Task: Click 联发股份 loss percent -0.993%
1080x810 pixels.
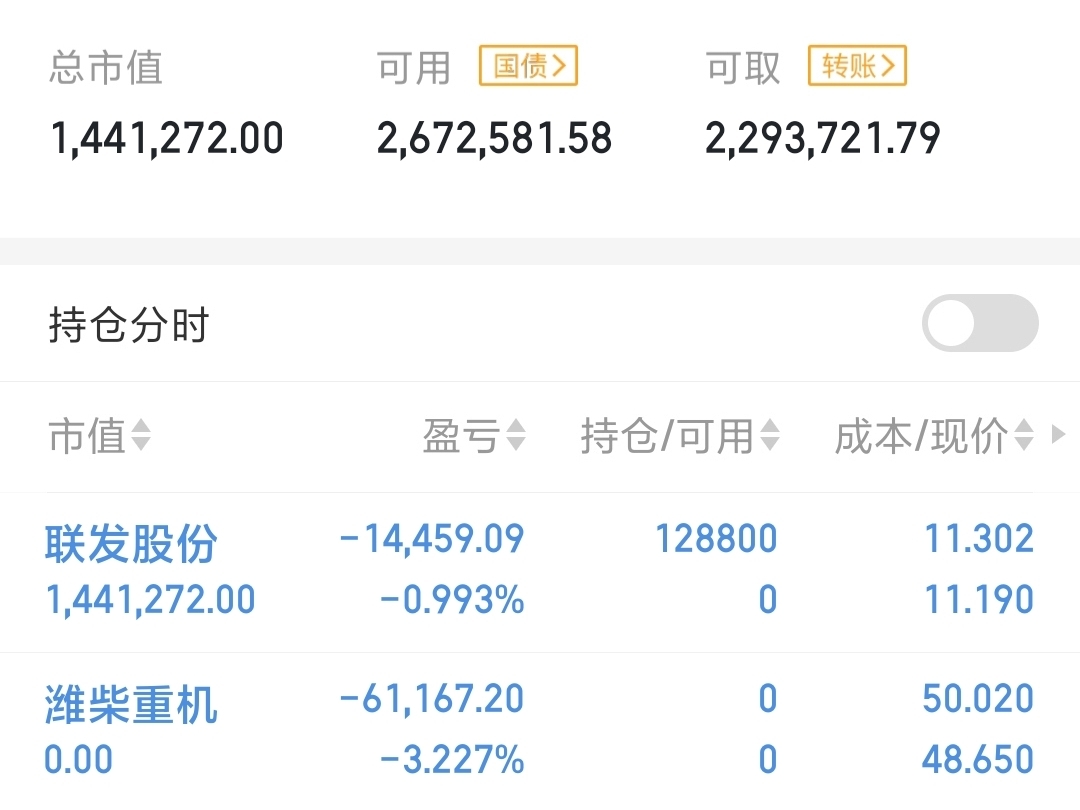Action: tap(453, 599)
